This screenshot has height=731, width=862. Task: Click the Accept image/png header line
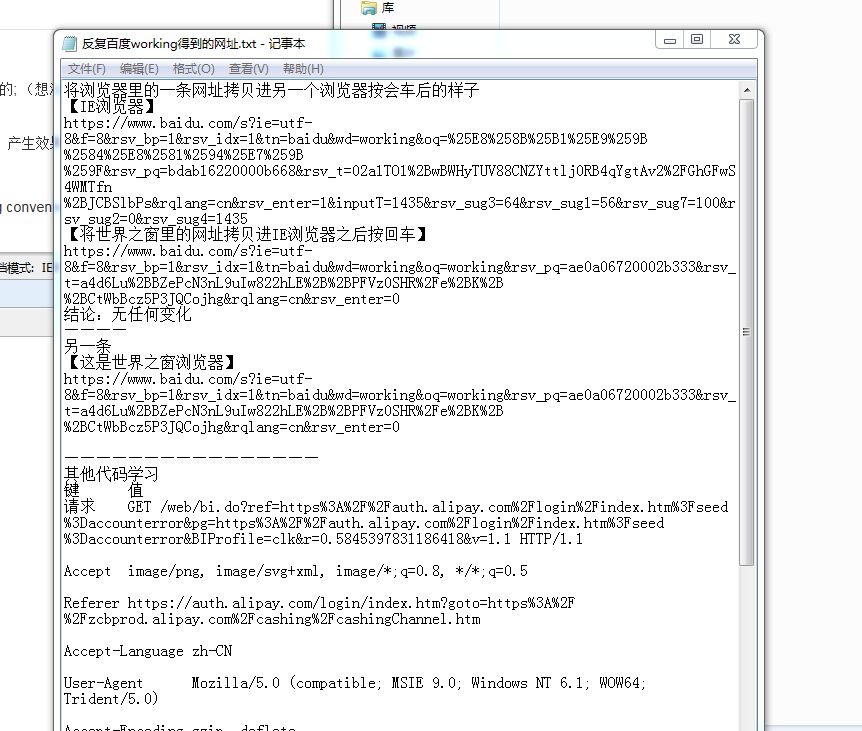296,571
